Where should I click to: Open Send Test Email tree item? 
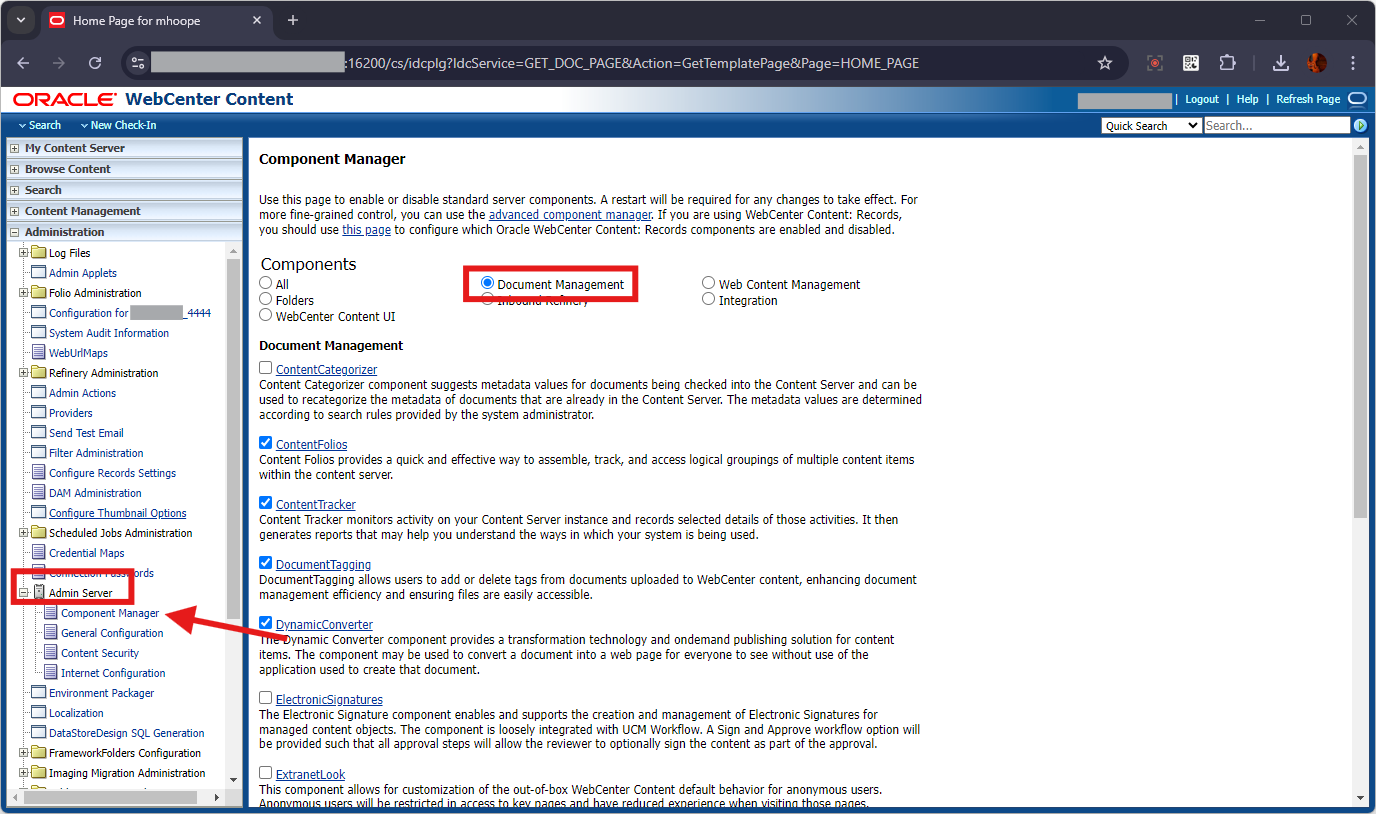(x=86, y=433)
